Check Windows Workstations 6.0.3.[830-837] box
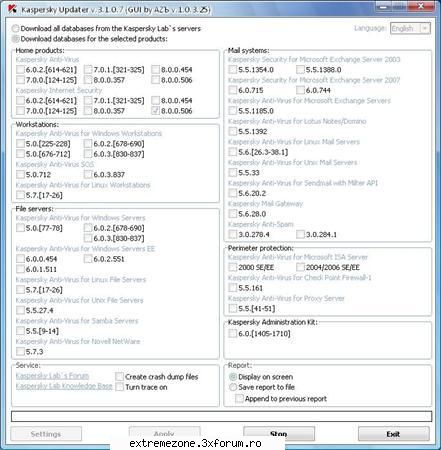The image size is (441, 450). [x=88, y=154]
